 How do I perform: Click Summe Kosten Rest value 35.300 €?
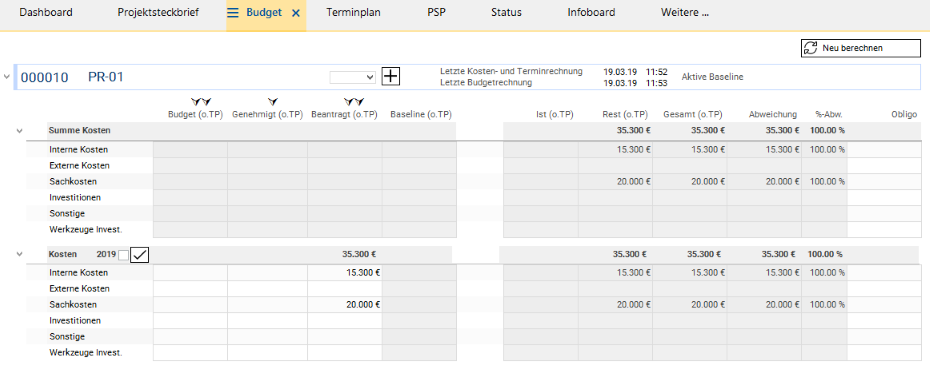pyautogui.click(x=634, y=130)
